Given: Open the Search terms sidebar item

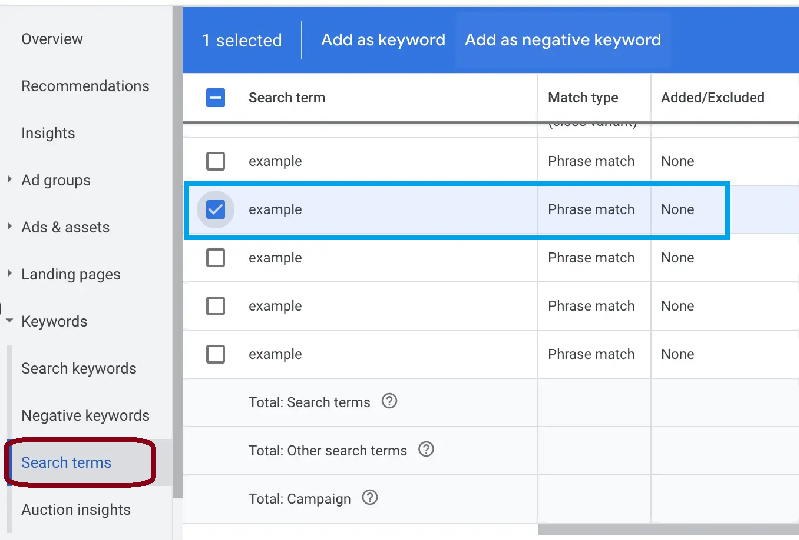Looking at the screenshot, I should pyautogui.click(x=66, y=463).
